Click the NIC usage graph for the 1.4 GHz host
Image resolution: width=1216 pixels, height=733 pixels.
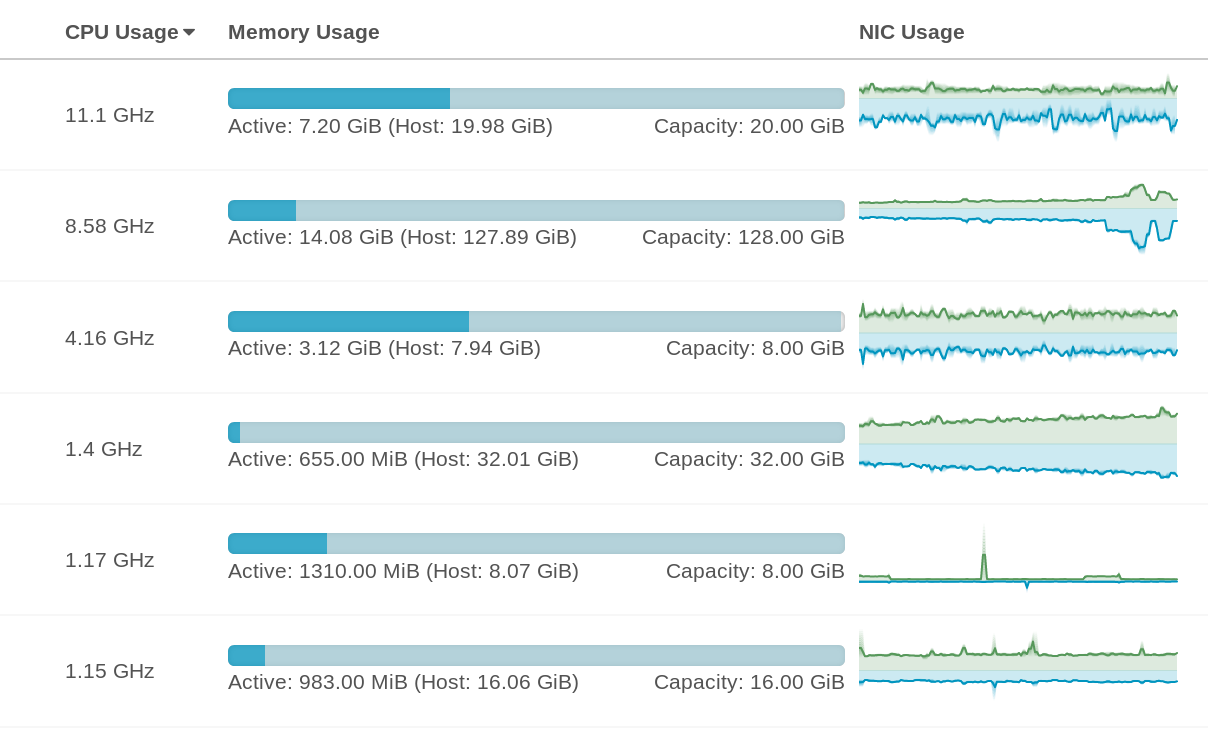tap(1017, 440)
